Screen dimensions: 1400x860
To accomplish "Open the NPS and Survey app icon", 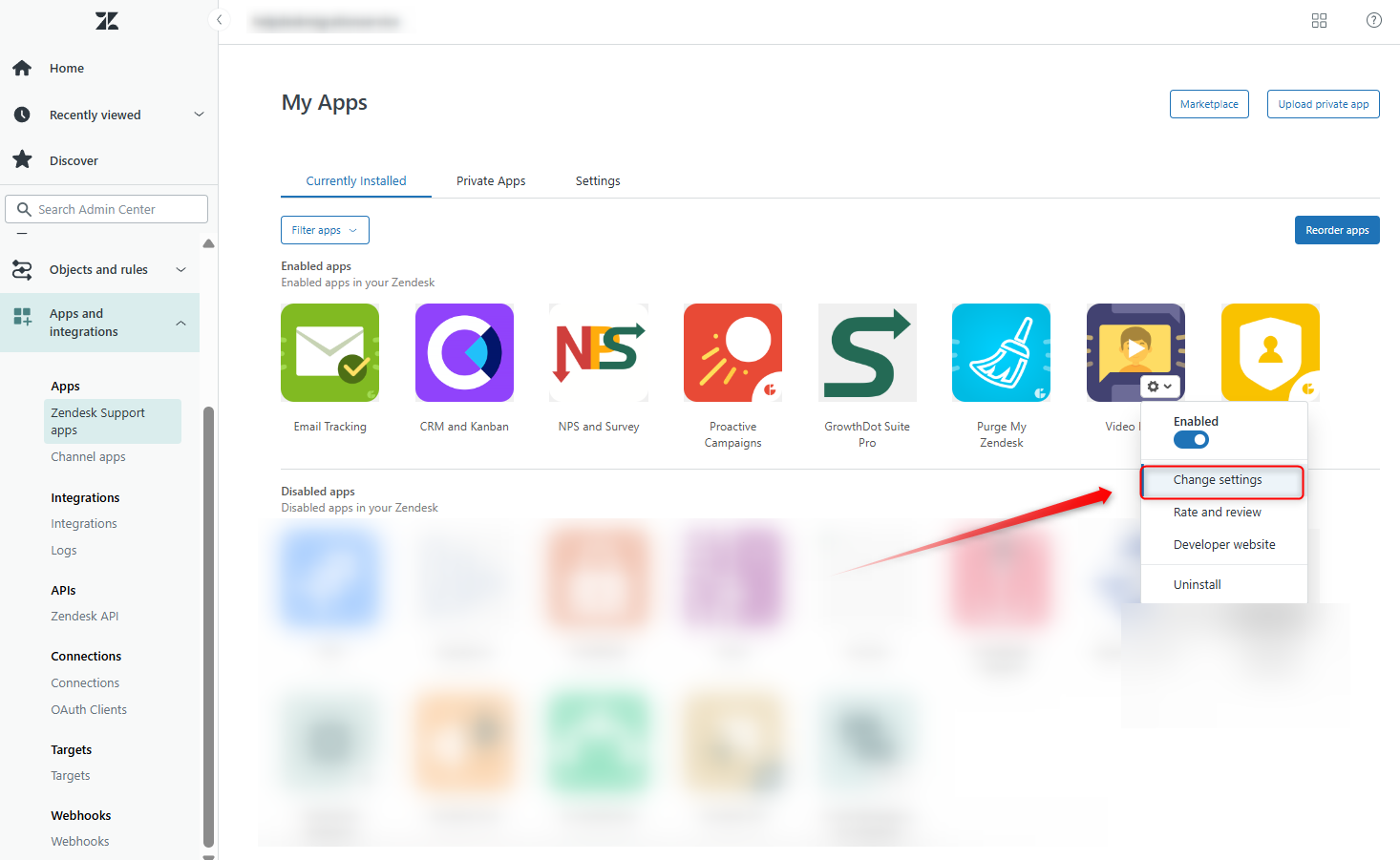I will [x=599, y=352].
